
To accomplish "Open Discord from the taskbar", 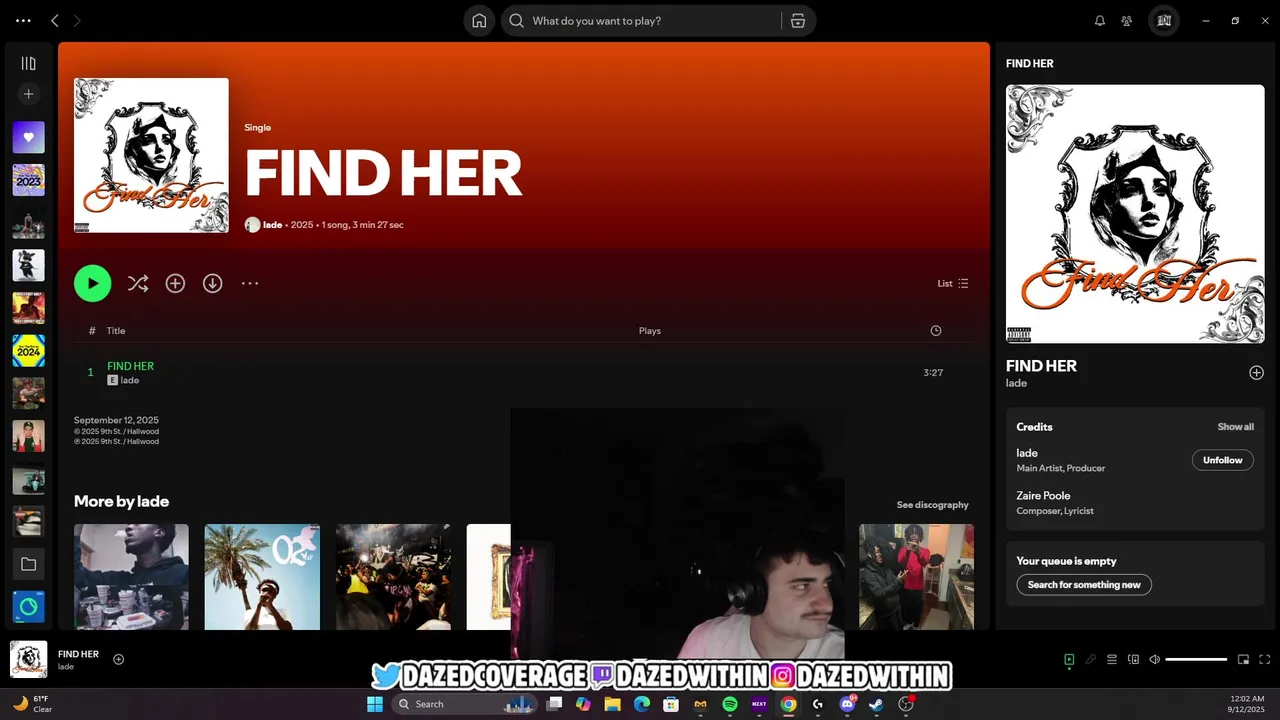I will pos(847,704).
